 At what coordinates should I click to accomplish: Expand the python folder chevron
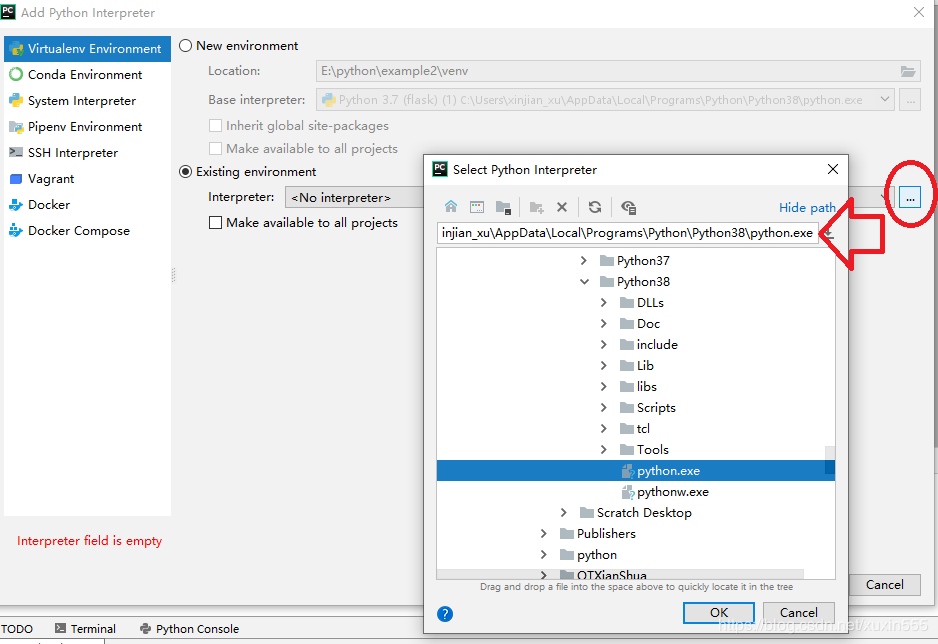click(543, 554)
